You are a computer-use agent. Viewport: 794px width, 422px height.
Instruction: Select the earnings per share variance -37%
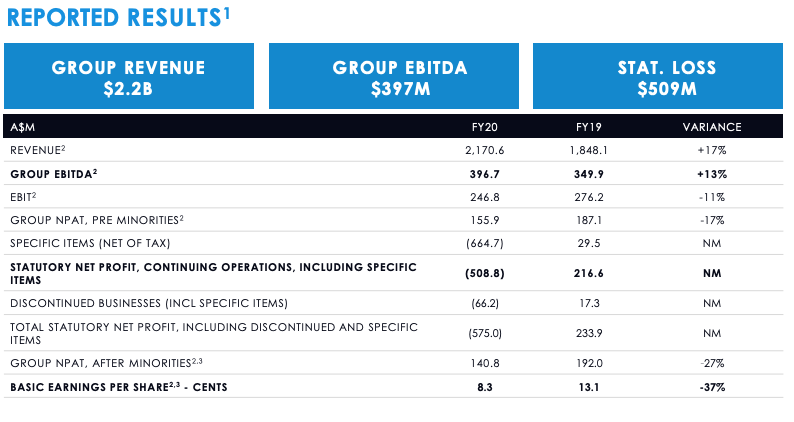711,386
